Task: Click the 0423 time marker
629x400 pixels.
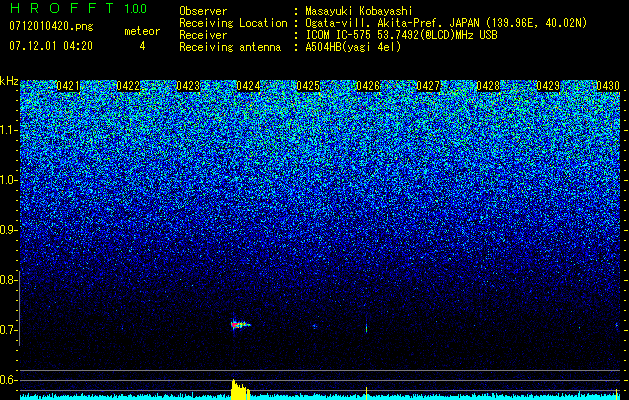Action: coord(188,86)
